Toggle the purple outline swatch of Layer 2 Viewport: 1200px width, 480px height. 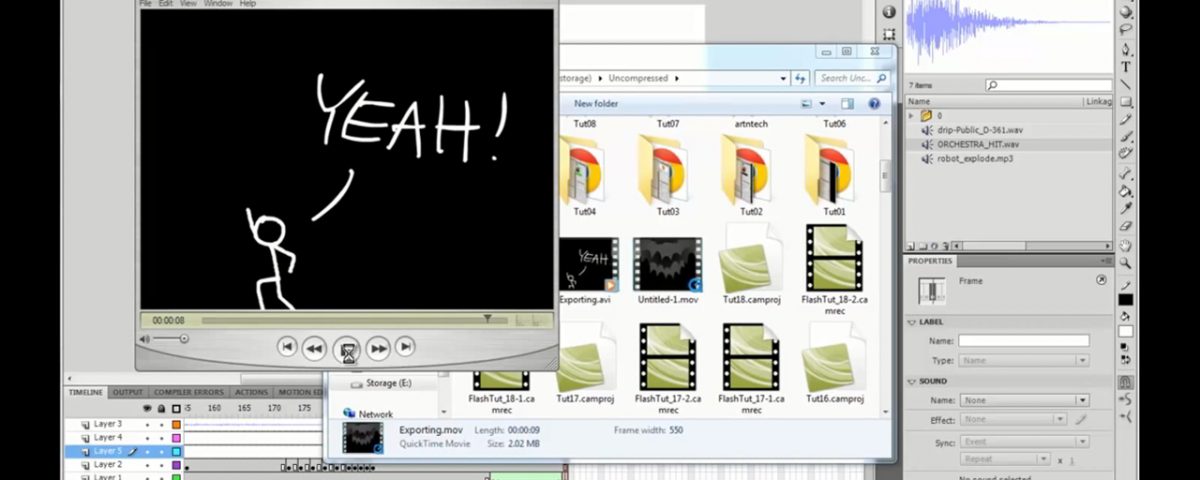(x=176, y=465)
